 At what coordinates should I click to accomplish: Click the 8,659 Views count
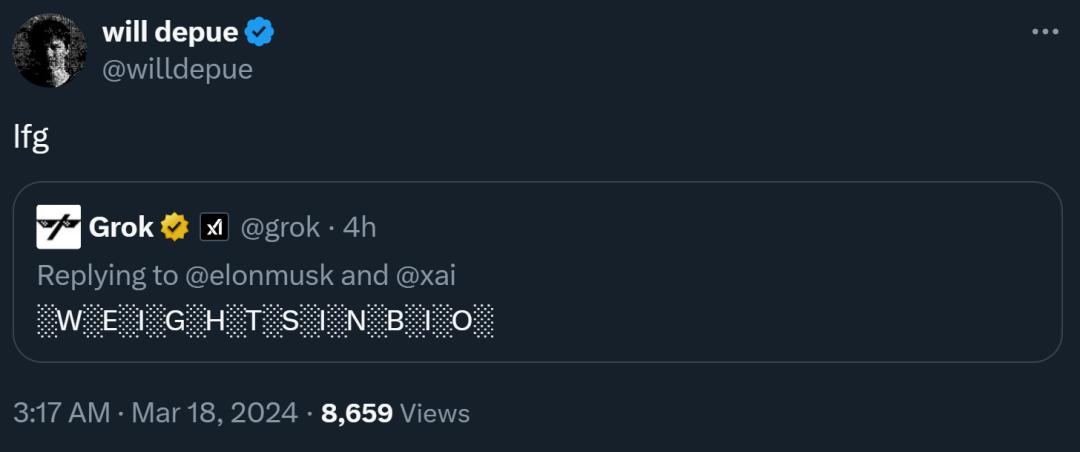pos(395,412)
